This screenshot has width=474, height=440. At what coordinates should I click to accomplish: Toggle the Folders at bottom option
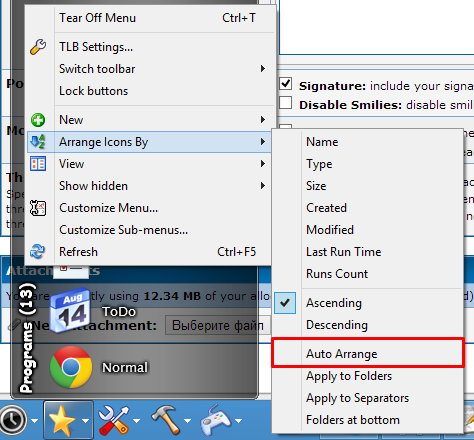click(x=367, y=420)
